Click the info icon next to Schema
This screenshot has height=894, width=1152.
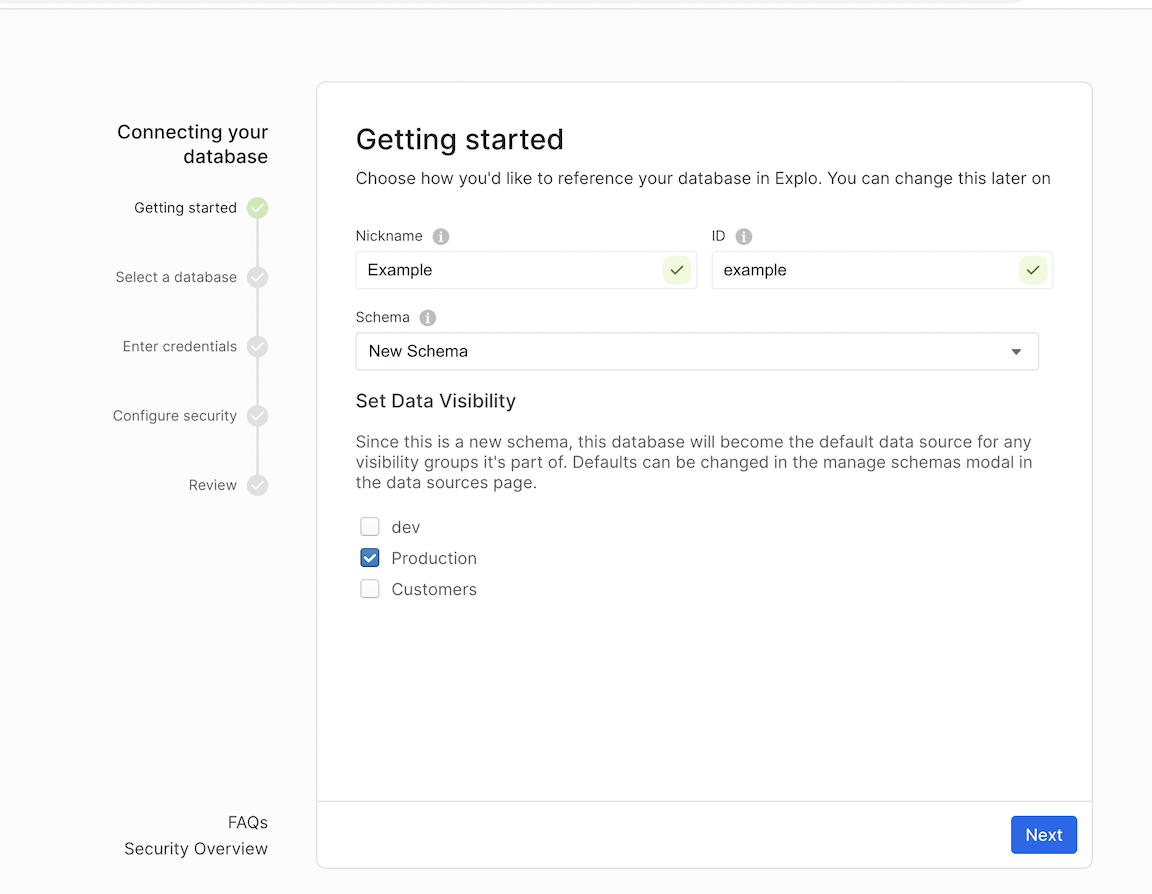click(x=427, y=317)
